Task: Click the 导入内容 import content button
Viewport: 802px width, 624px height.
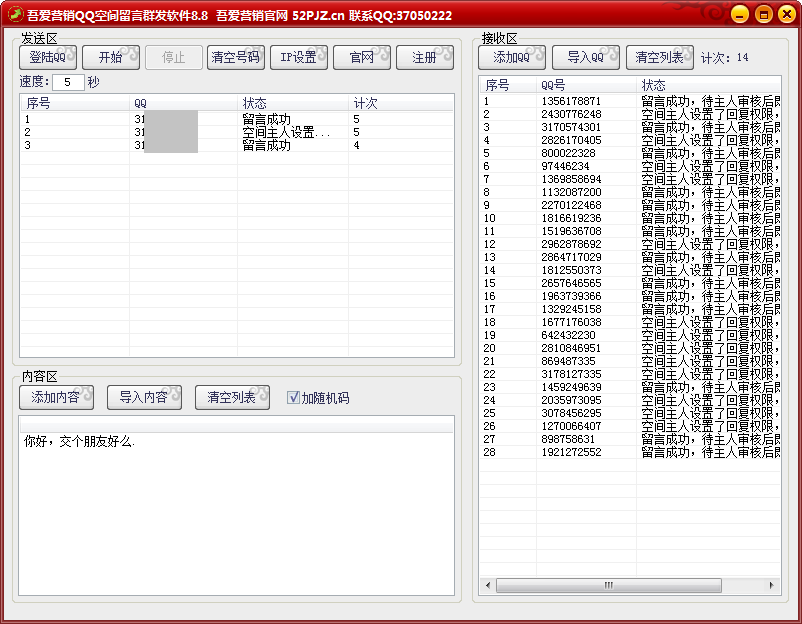Action: click(144, 397)
